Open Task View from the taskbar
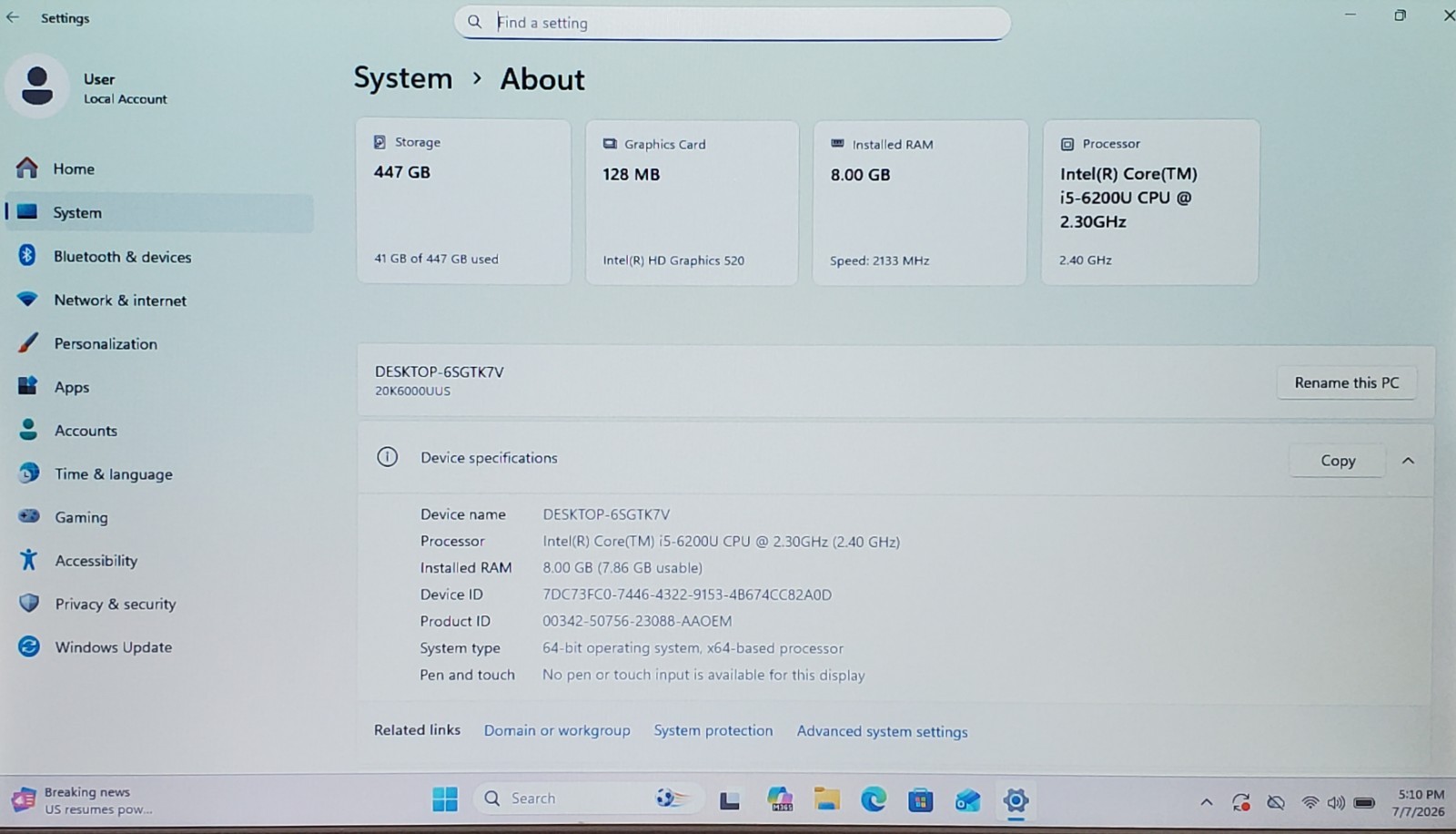Image resolution: width=1456 pixels, height=834 pixels. 730,800
